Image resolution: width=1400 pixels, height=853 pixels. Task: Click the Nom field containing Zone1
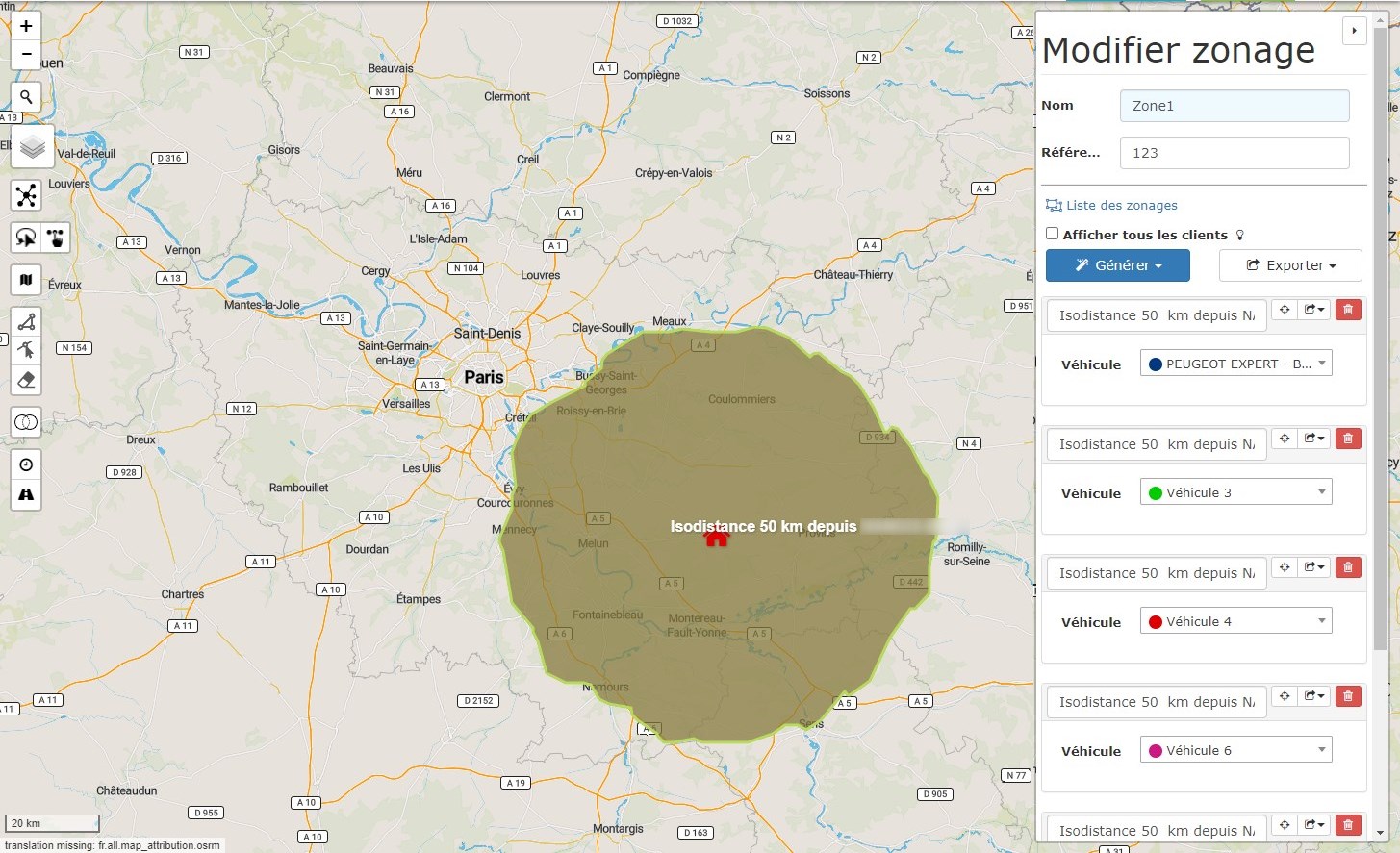(1234, 106)
